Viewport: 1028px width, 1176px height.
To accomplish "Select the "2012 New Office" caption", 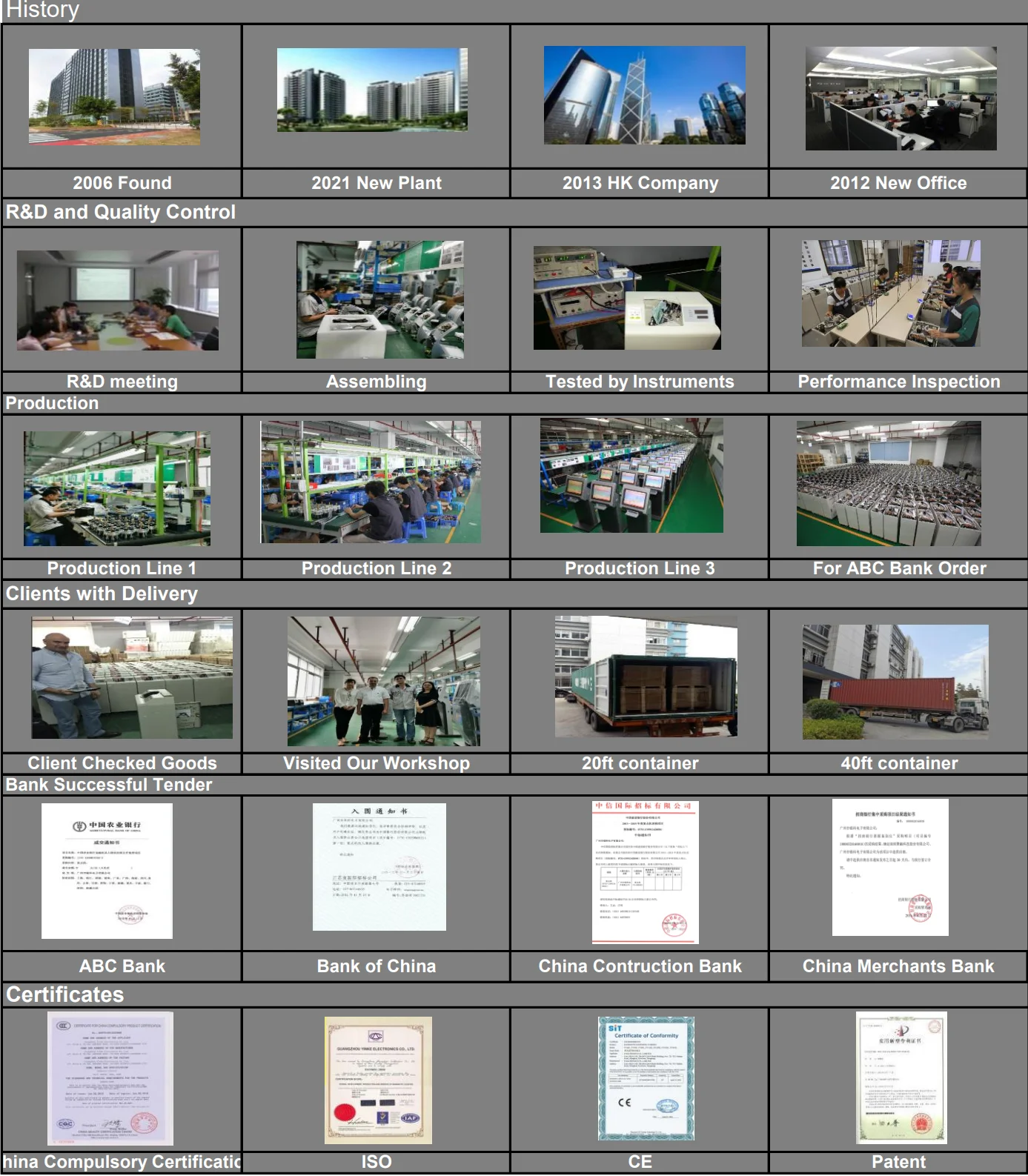I will pos(898,183).
